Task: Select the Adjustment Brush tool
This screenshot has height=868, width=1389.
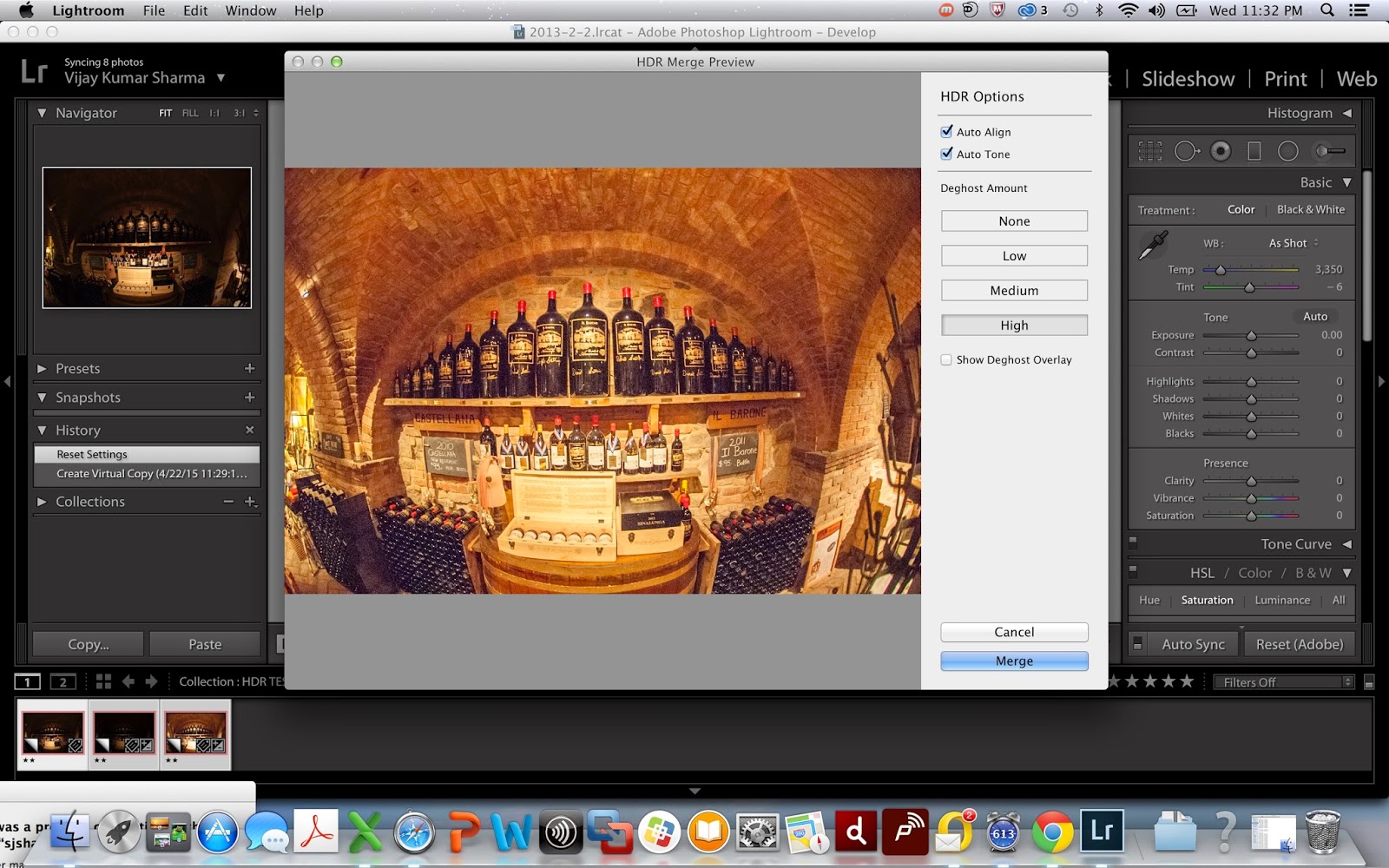Action: click(1329, 151)
